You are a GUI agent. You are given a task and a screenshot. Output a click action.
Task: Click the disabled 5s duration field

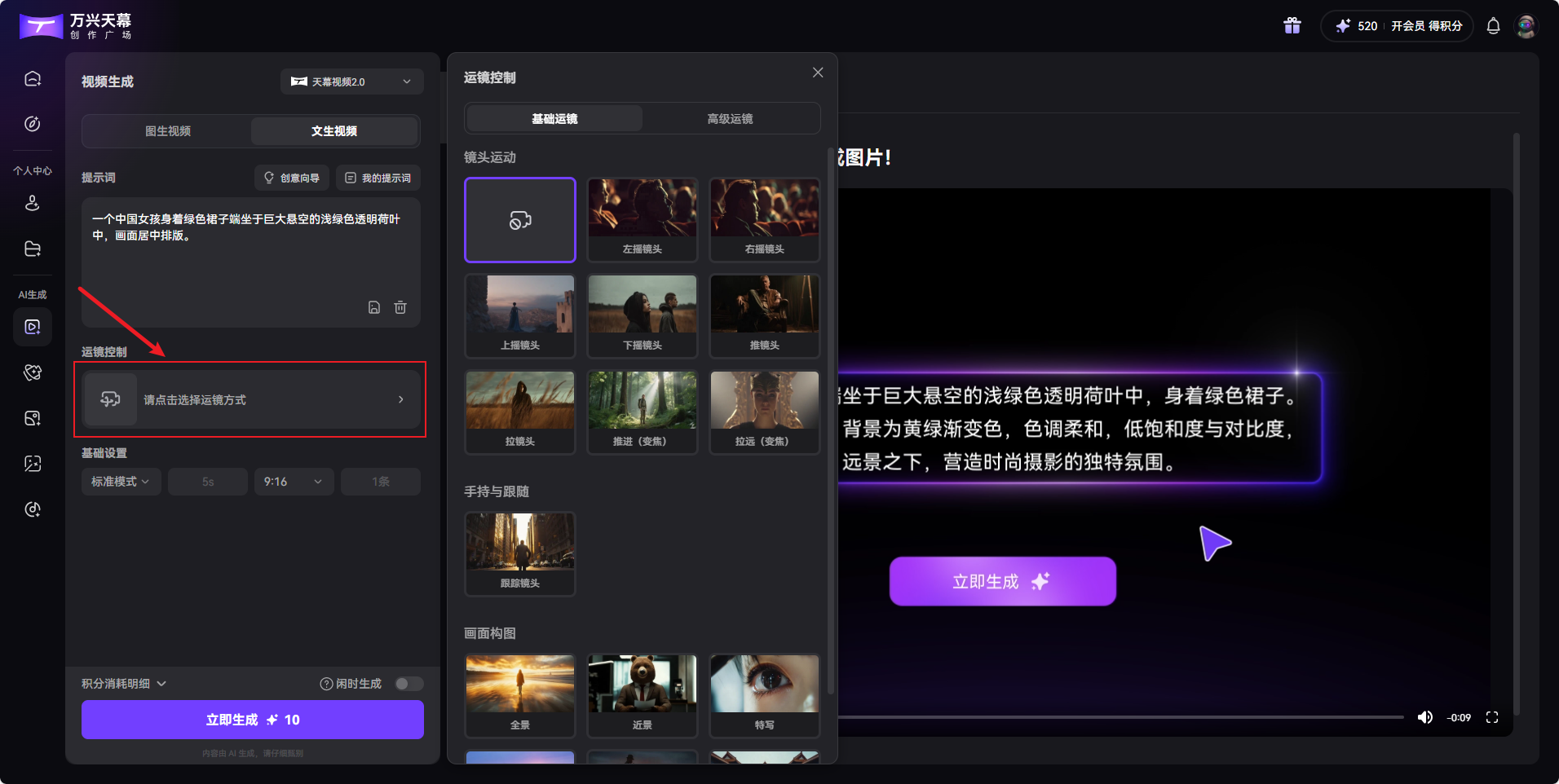pyautogui.click(x=208, y=482)
